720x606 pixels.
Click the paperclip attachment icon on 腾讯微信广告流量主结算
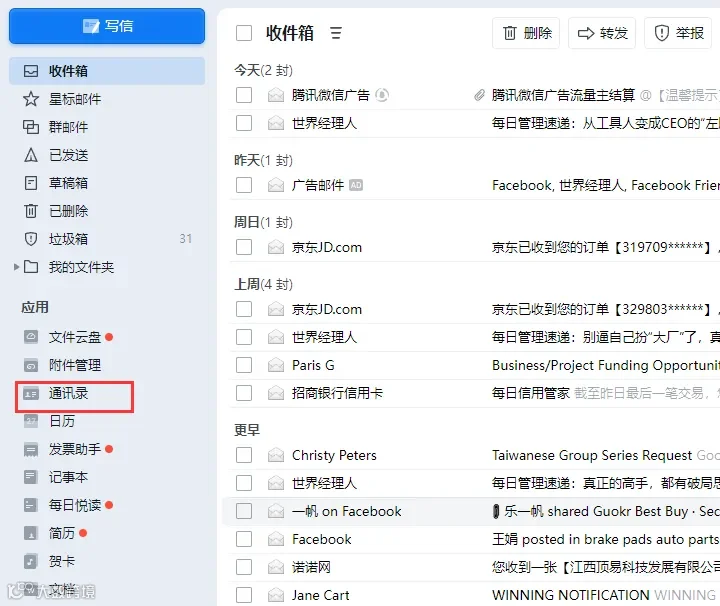479,95
